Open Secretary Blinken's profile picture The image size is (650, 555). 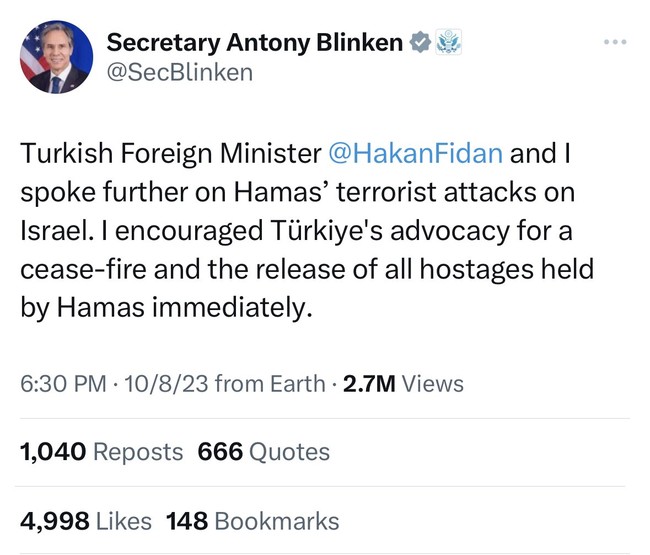[56, 57]
